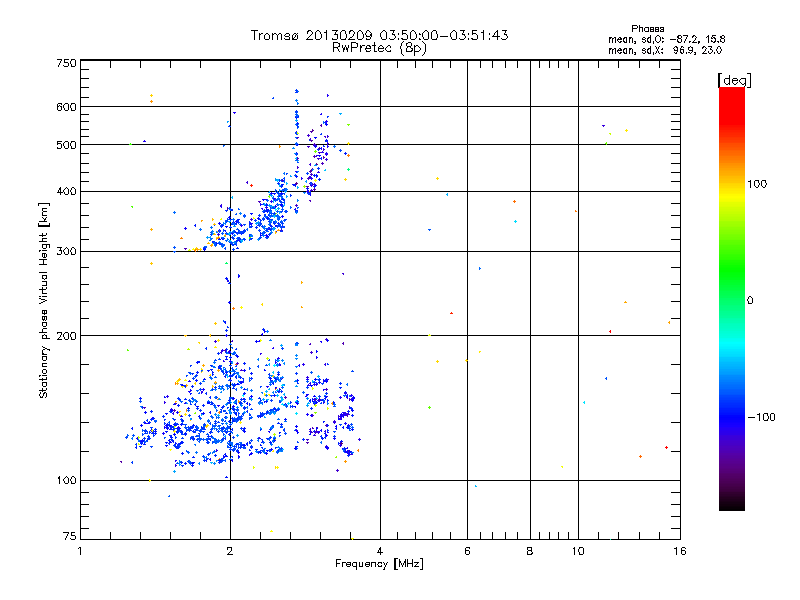Click the 'Phases' heading text

tap(647, 29)
